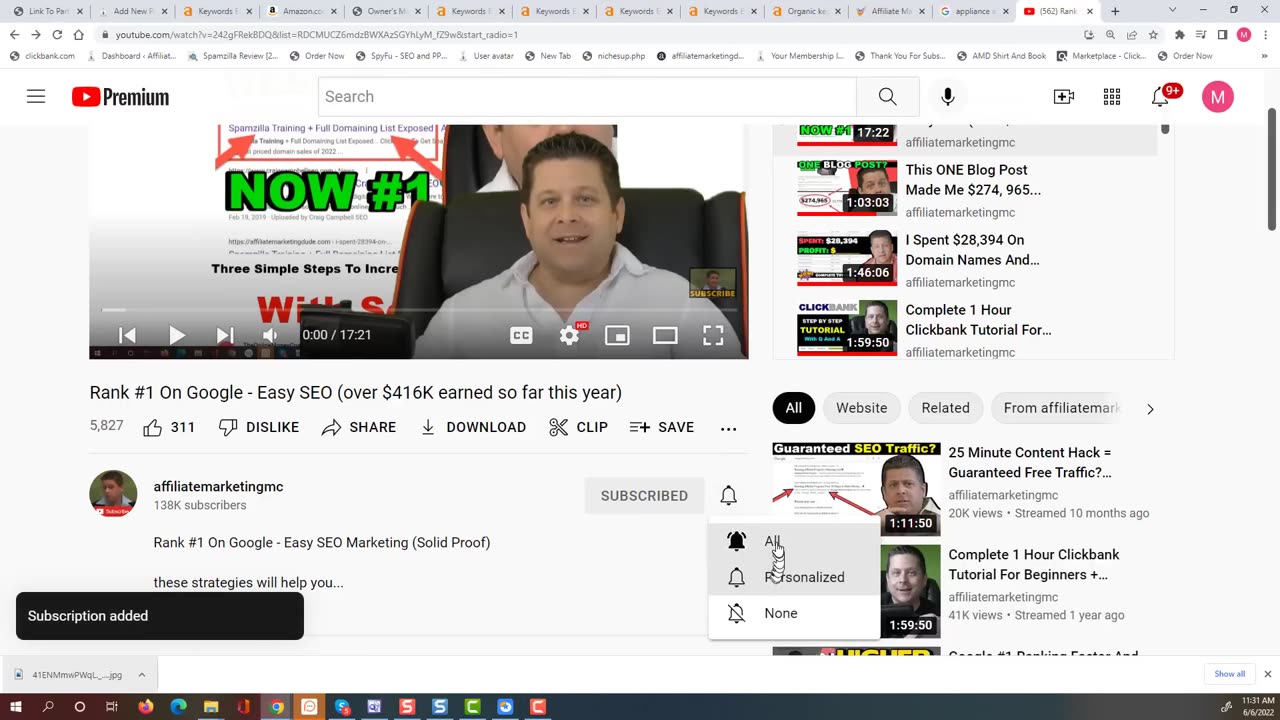
Task: Open more actions three-dot menu
Action: 728,428
